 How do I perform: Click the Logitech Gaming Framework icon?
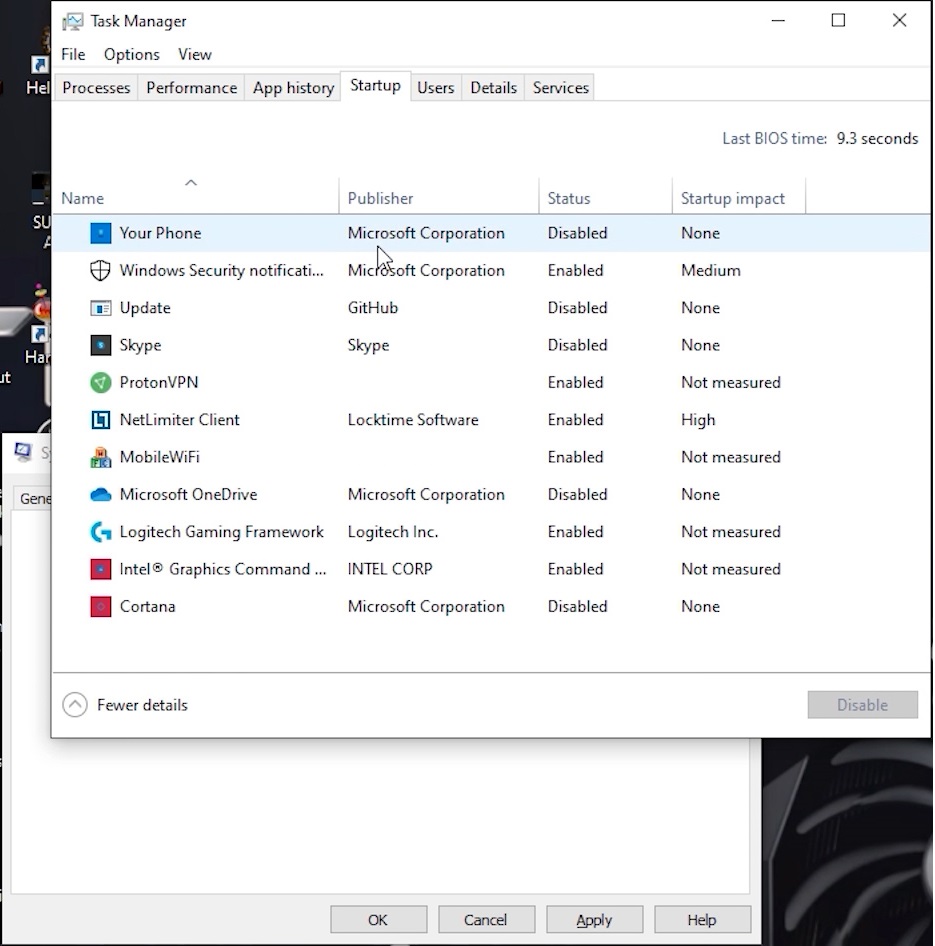point(100,532)
